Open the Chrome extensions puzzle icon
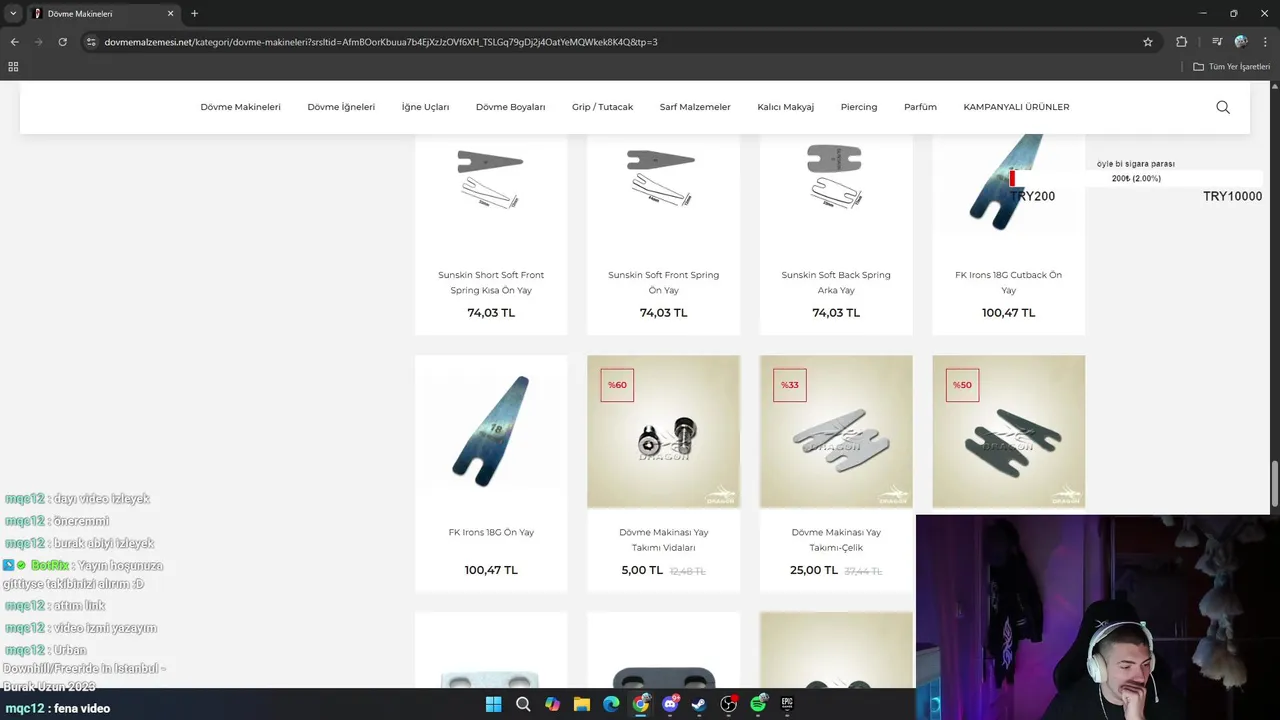 (x=1182, y=42)
